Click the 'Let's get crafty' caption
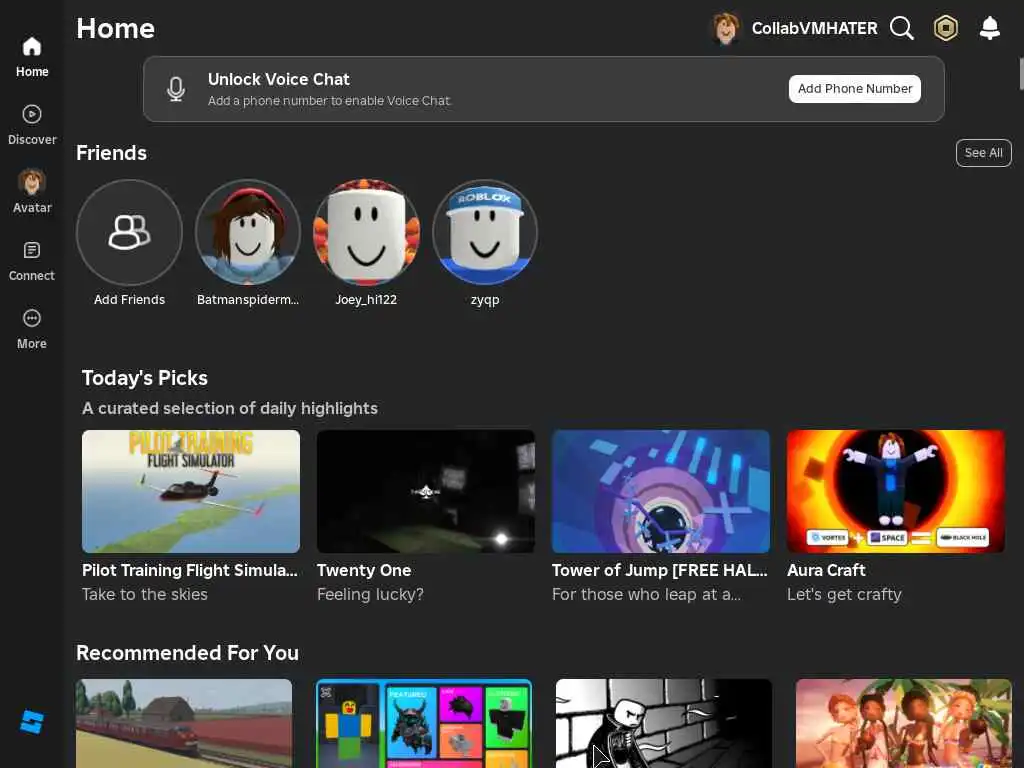This screenshot has width=1024, height=768. 844,594
